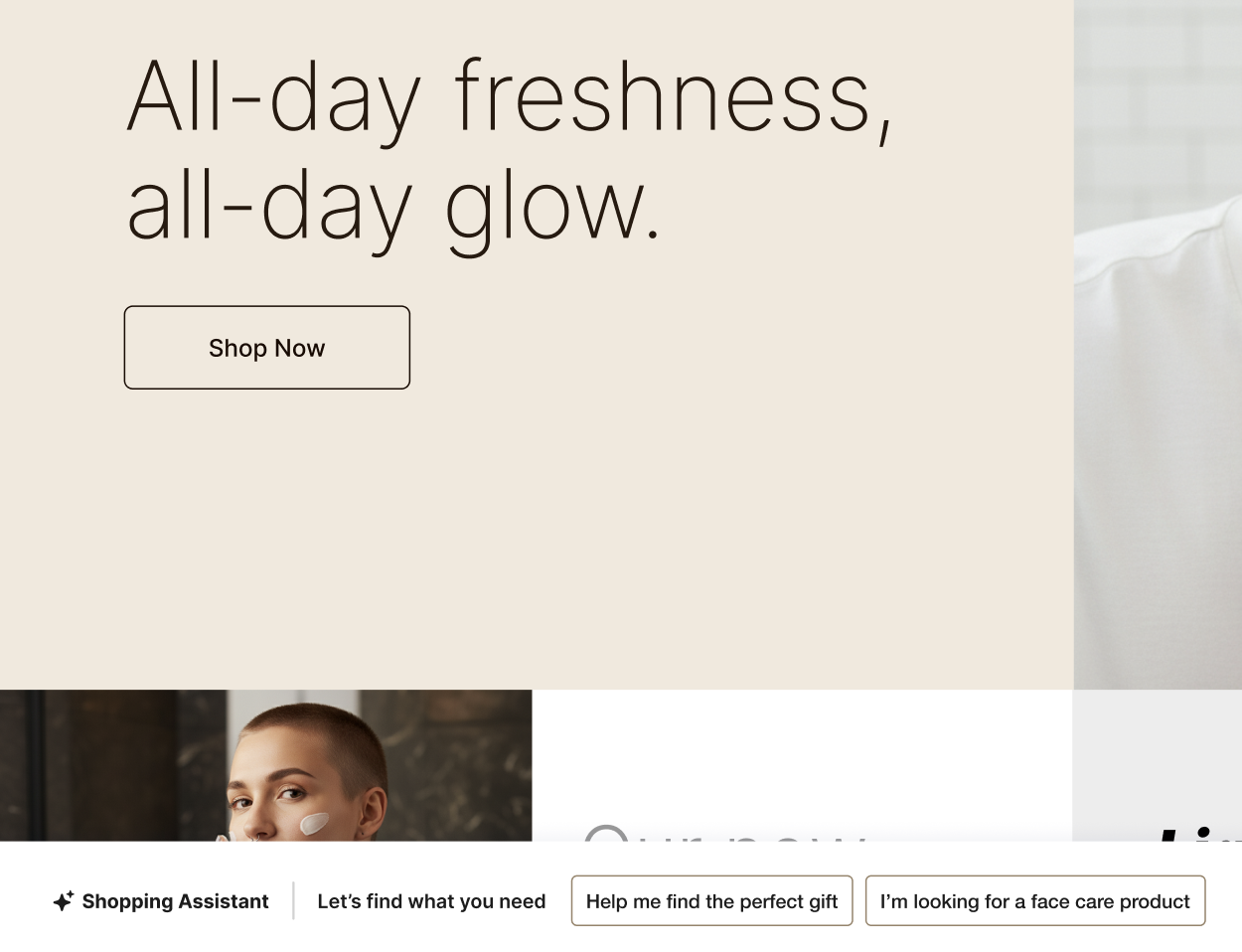Image resolution: width=1242 pixels, height=952 pixels.
Task: Click the Shop Now button
Action: tap(266, 348)
